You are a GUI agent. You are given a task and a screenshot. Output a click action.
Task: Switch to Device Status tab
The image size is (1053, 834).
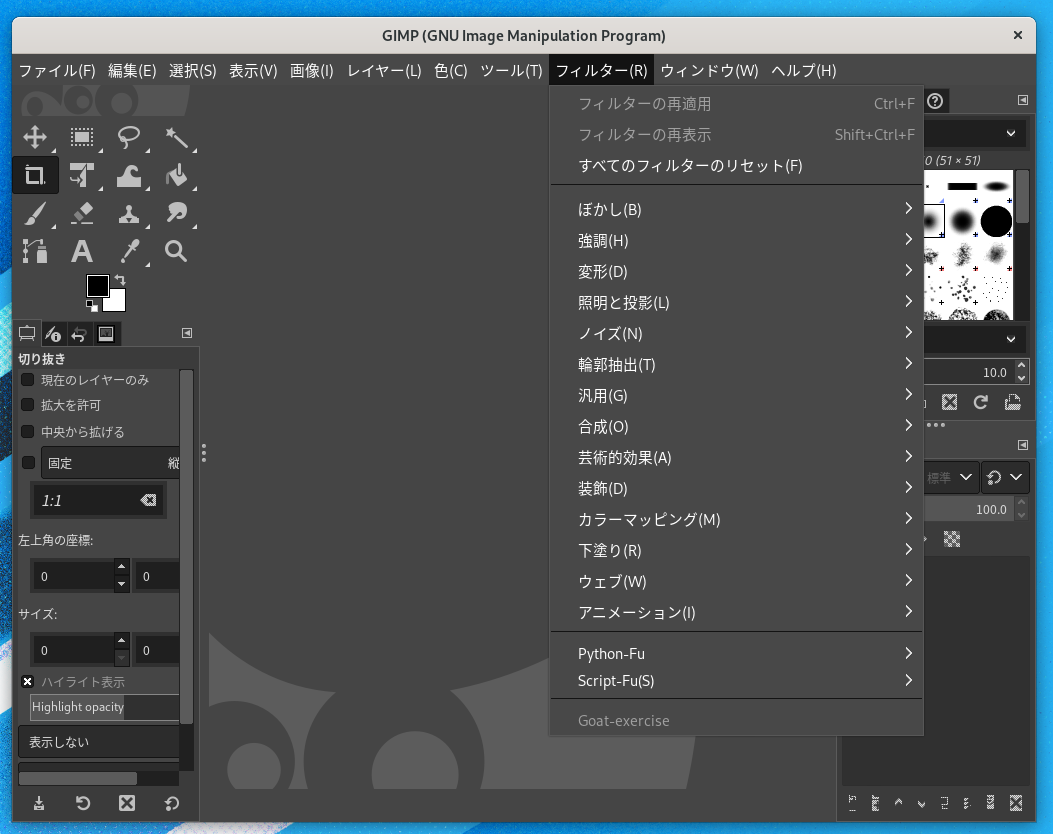[x=53, y=334]
